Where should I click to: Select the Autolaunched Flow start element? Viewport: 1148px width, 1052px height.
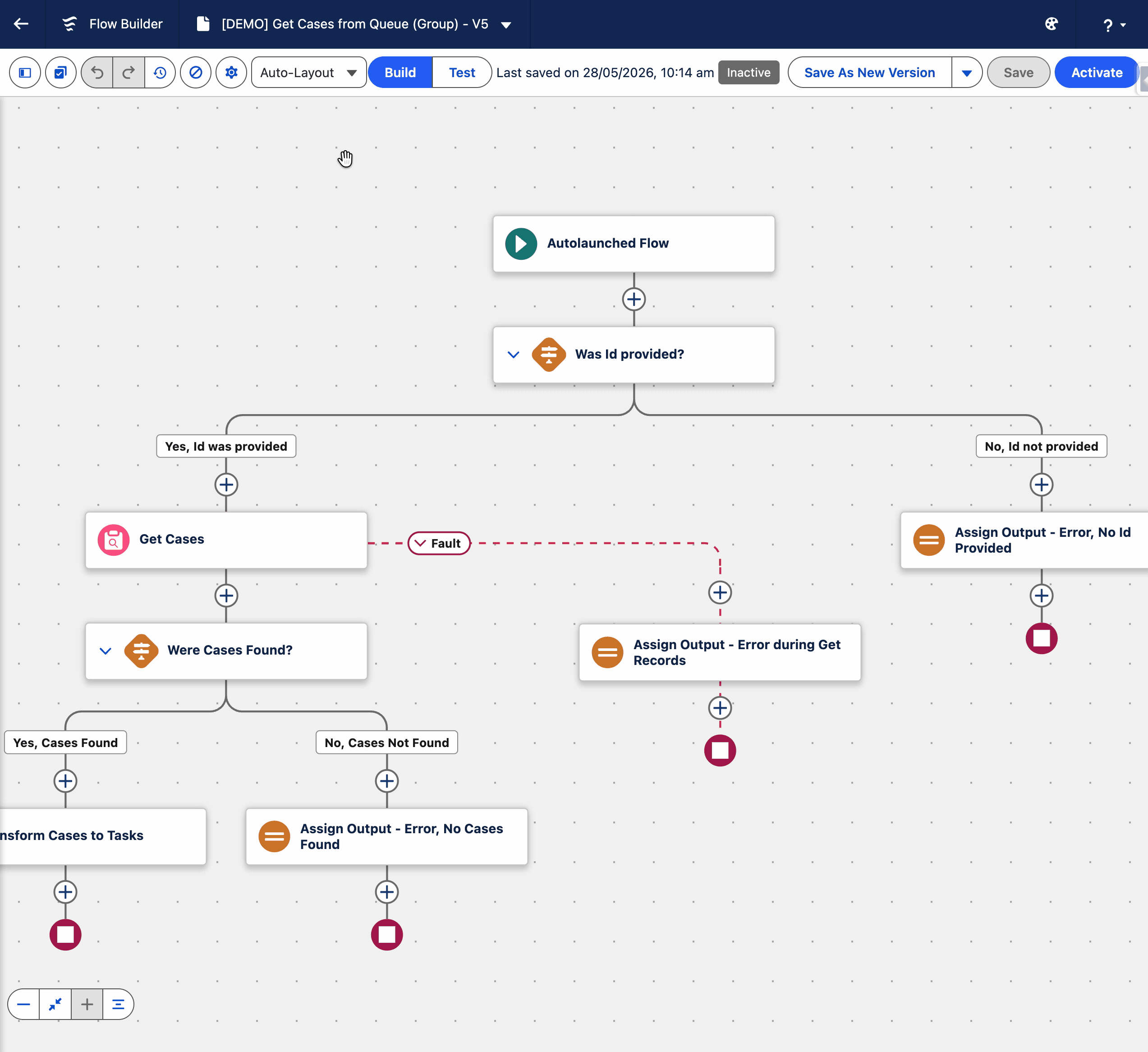(x=633, y=243)
